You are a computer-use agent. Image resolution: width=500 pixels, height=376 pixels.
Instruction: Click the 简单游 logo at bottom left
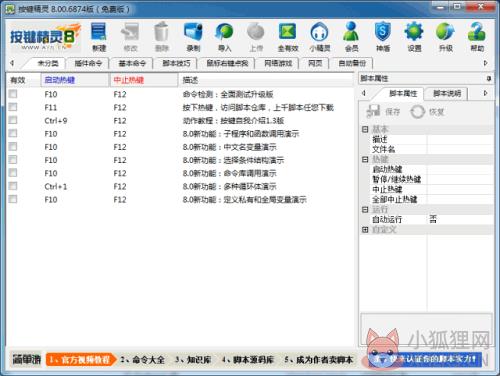coord(26,359)
